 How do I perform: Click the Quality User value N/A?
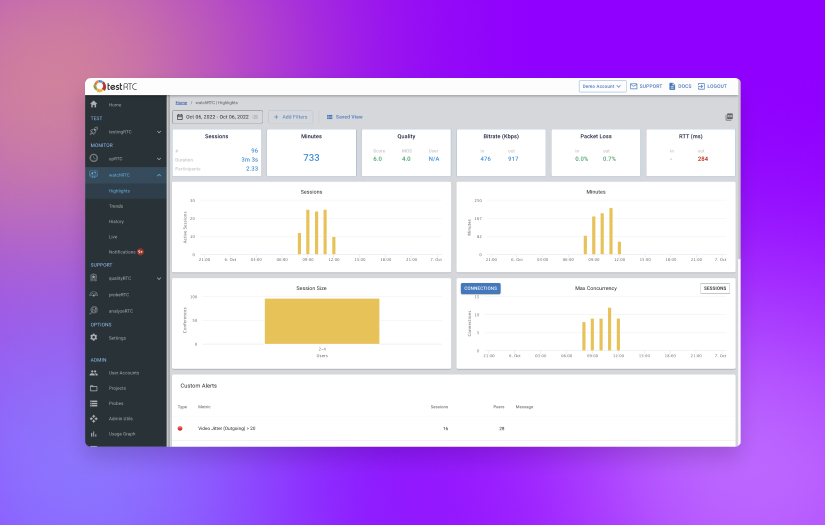click(434, 158)
